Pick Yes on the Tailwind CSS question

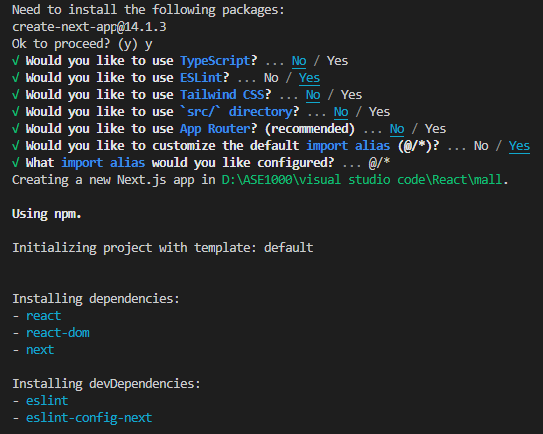pos(351,95)
